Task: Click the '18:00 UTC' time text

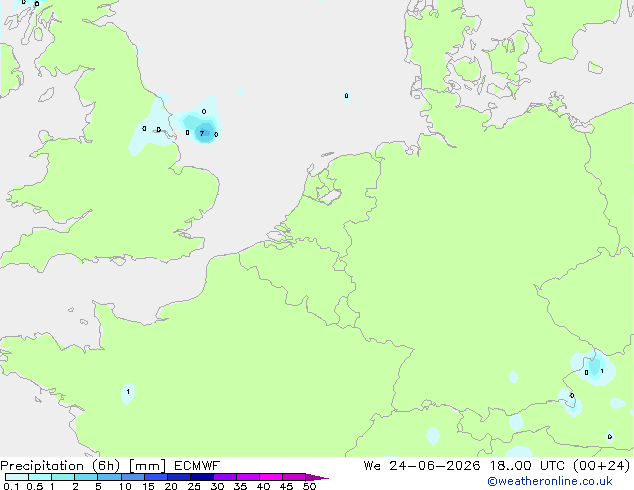Action: [527, 466]
